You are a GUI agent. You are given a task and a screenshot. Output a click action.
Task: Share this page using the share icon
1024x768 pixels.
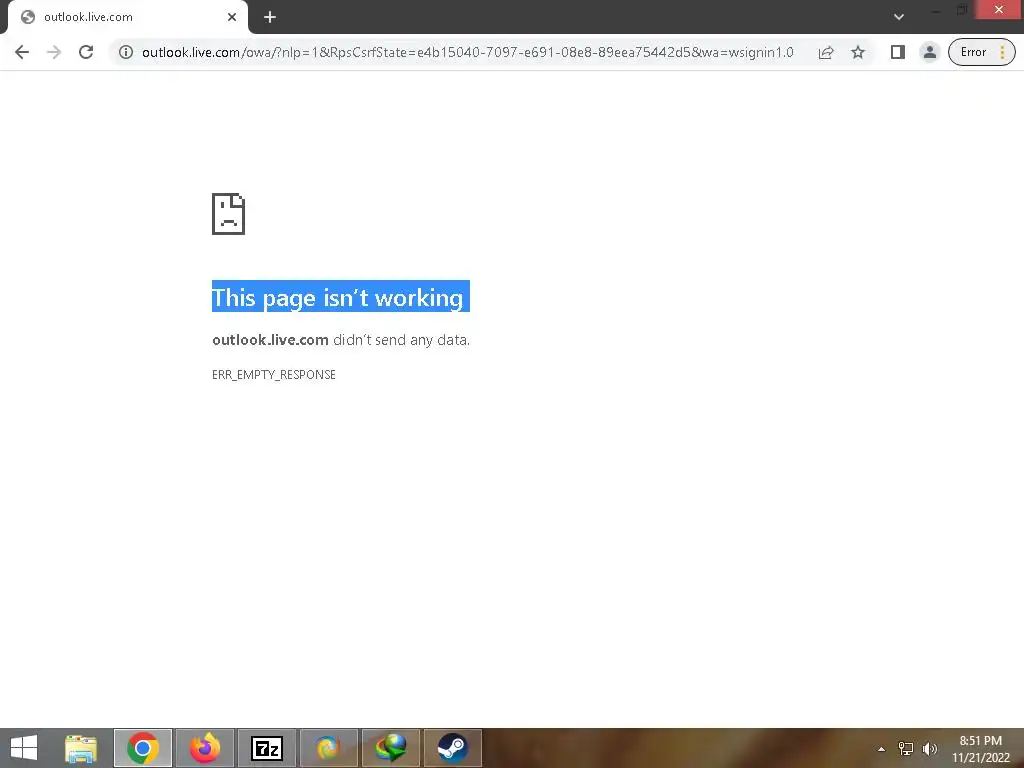[x=826, y=52]
